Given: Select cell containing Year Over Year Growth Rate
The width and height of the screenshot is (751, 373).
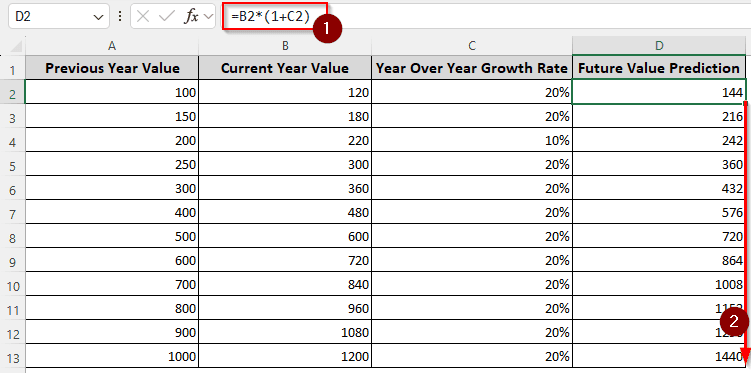Looking at the screenshot, I should 472,68.
